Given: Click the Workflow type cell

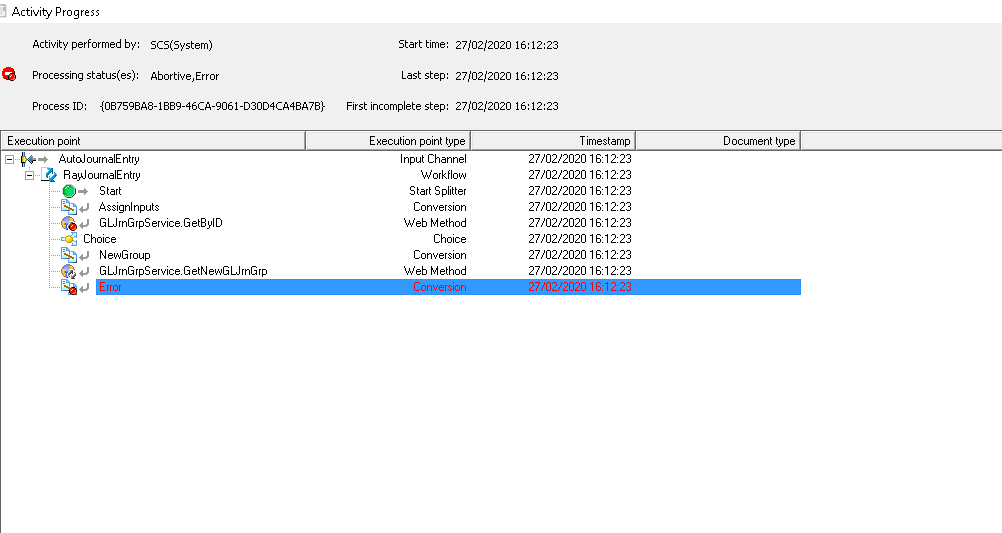Looking at the screenshot, I should (443, 175).
